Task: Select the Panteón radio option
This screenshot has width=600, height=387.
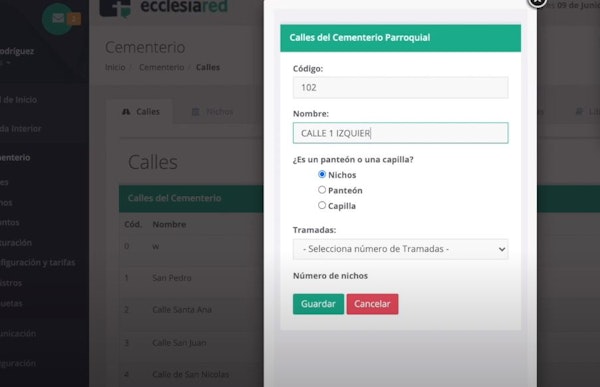Action: coord(322,190)
